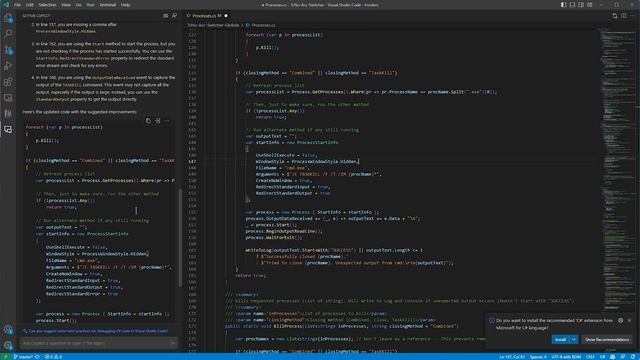Click the suggested follow-up question link

[98, 331]
